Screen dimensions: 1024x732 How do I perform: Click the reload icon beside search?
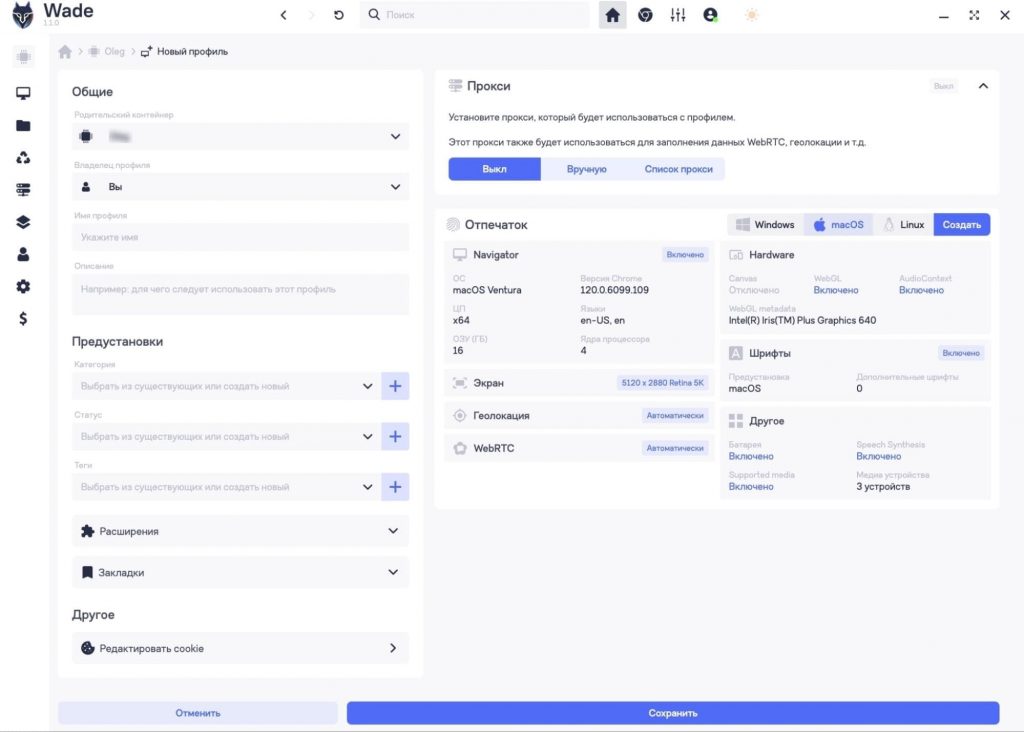pyautogui.click(x=338, y=15)
